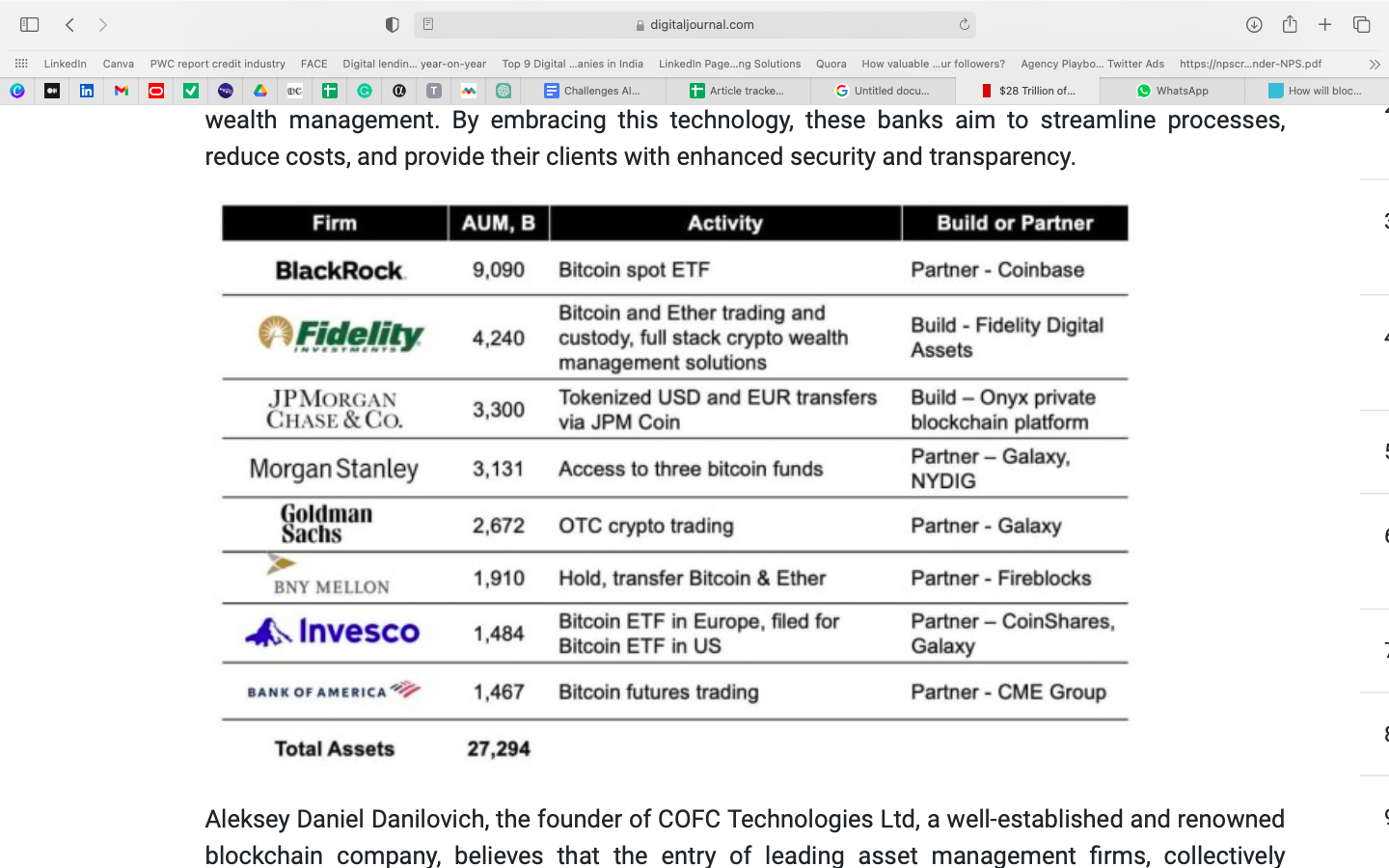
Task: Click the 'OTC crypto trading' cell
Action: click(x=646, y=526)
